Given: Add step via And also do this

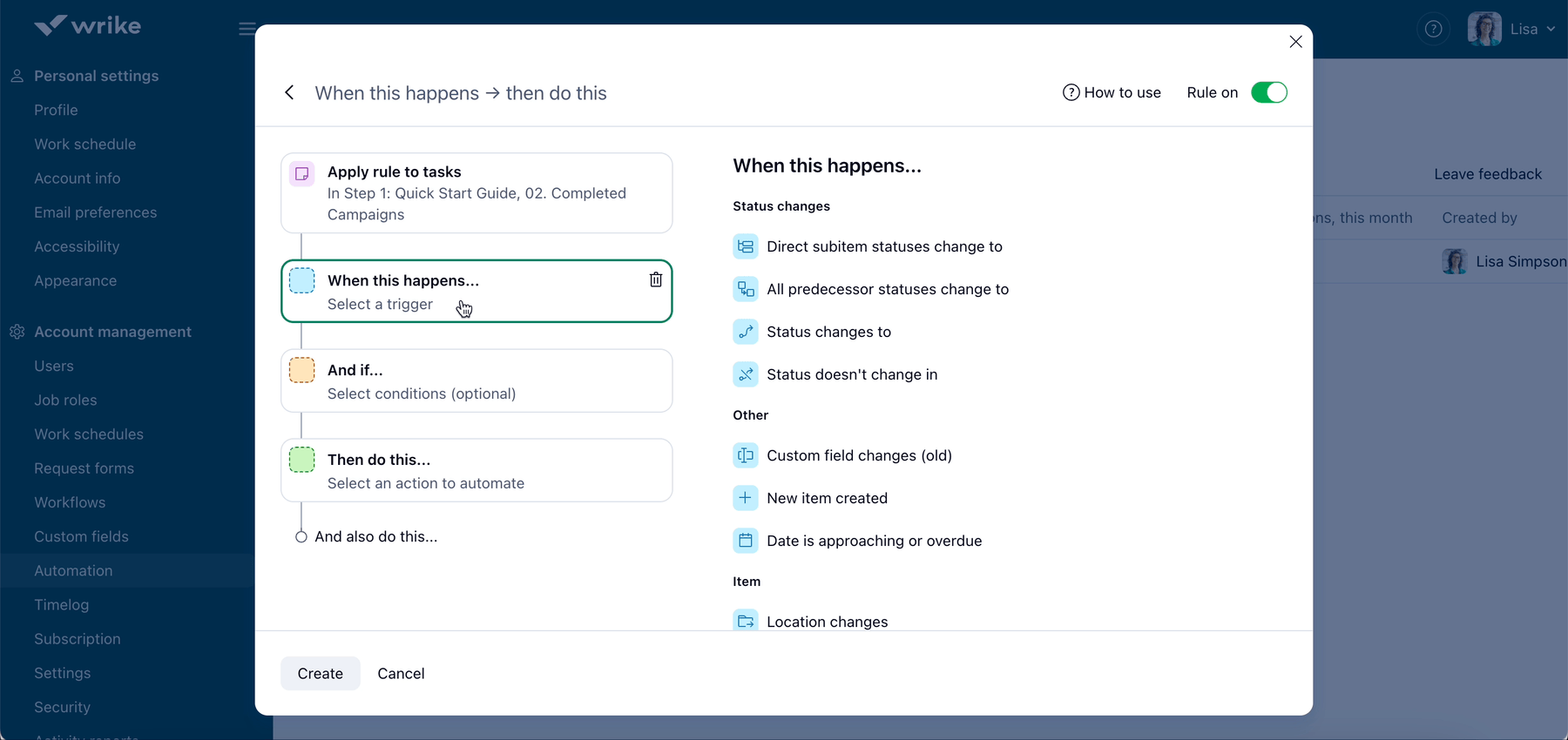Looking at the screenshot, I should click(x=375, y=536).
